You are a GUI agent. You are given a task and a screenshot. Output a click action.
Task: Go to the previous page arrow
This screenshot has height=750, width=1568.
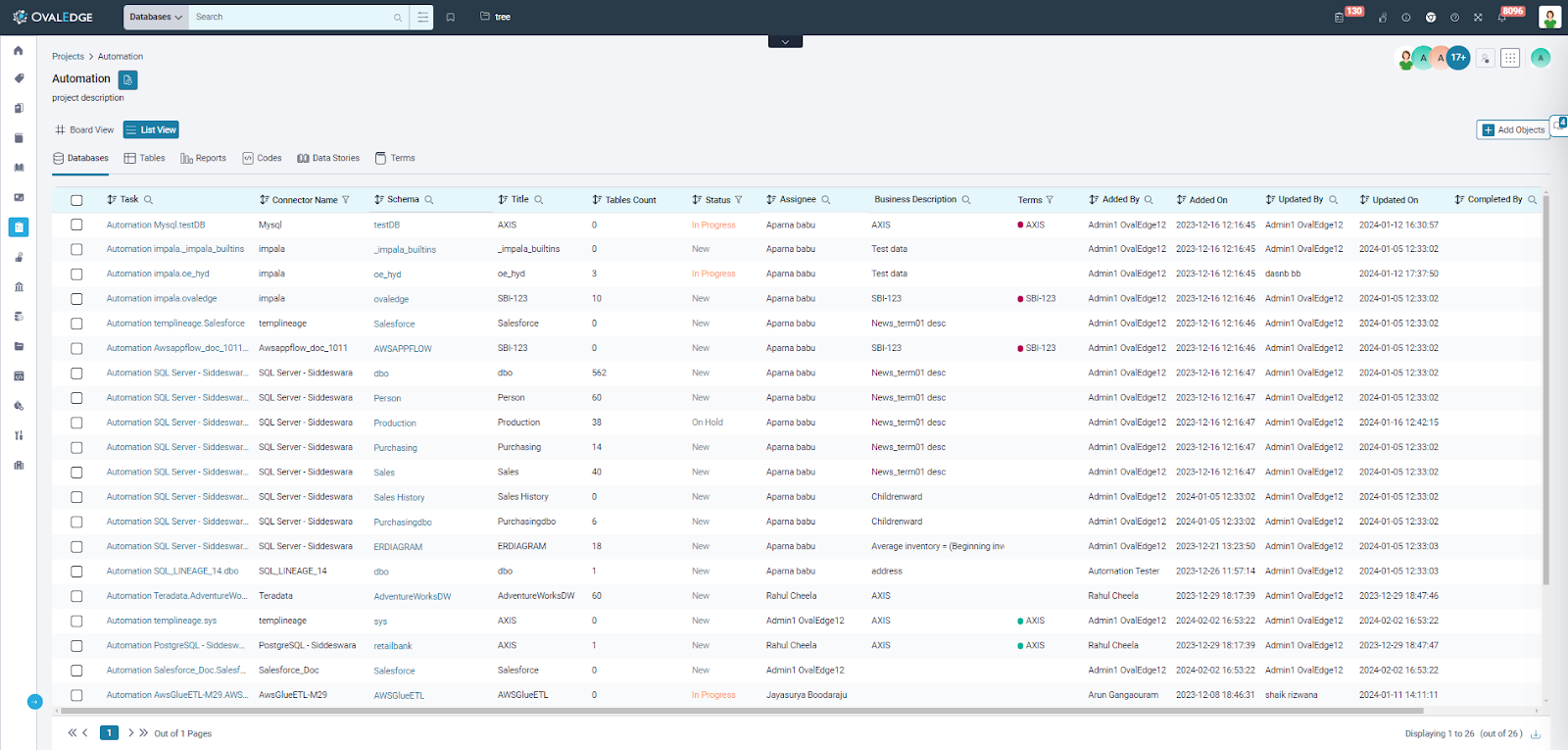coord(85,732)
